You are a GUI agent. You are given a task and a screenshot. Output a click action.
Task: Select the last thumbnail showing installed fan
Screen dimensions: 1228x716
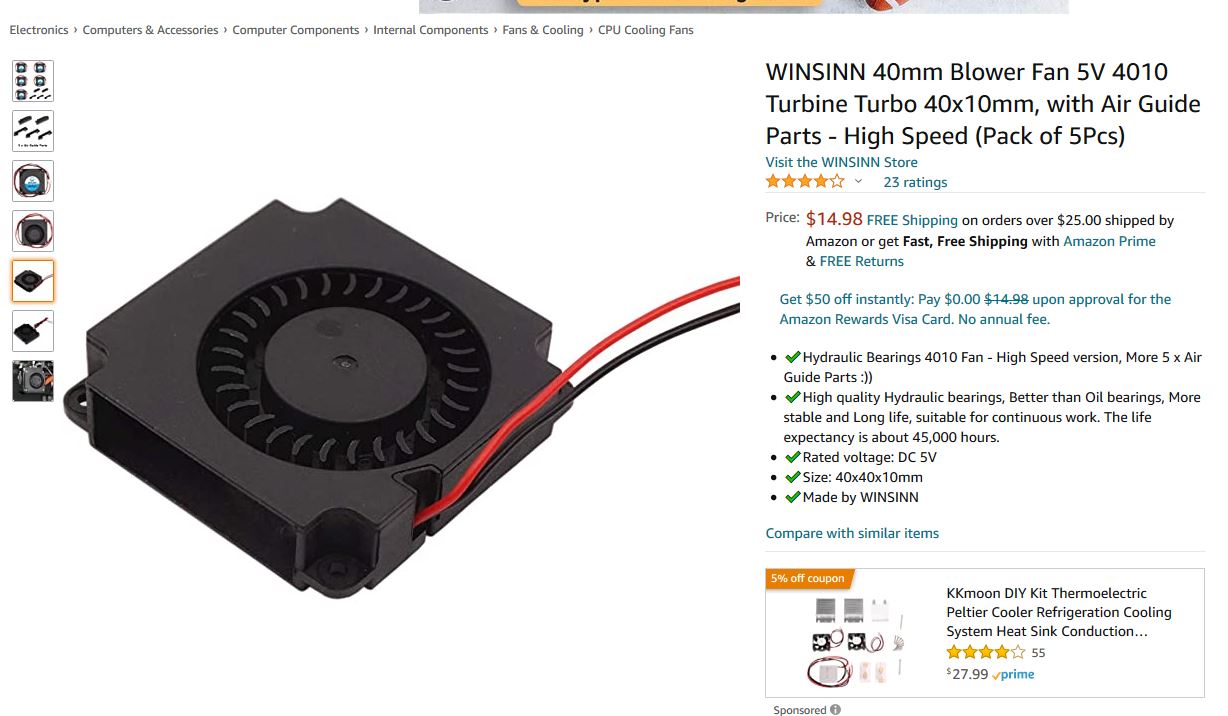[33, 381]
